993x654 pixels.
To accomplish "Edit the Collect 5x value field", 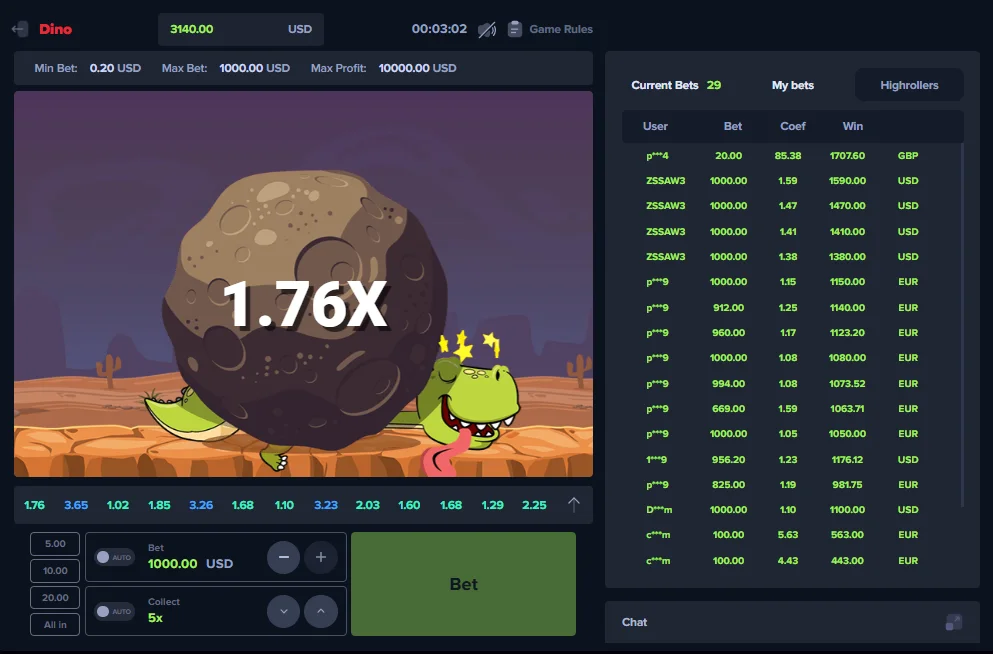I will pos(155,618).
